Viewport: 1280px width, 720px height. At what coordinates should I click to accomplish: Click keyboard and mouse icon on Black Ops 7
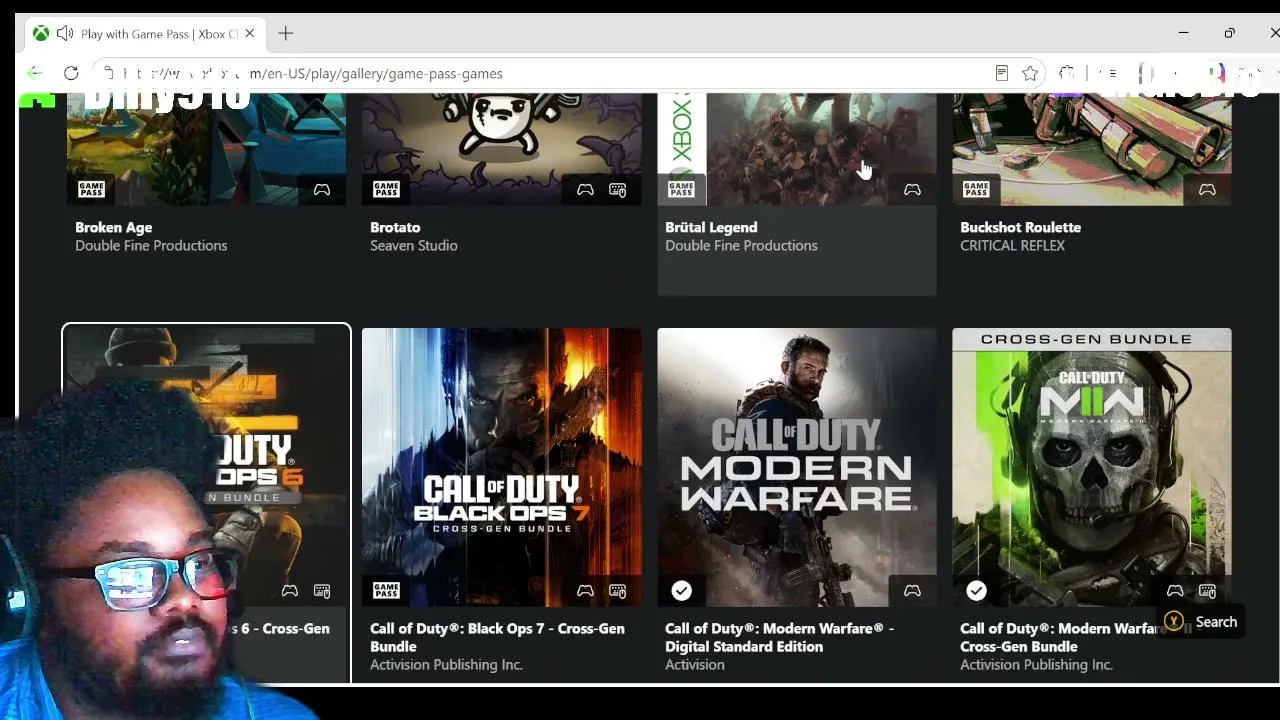click(618, 591)
